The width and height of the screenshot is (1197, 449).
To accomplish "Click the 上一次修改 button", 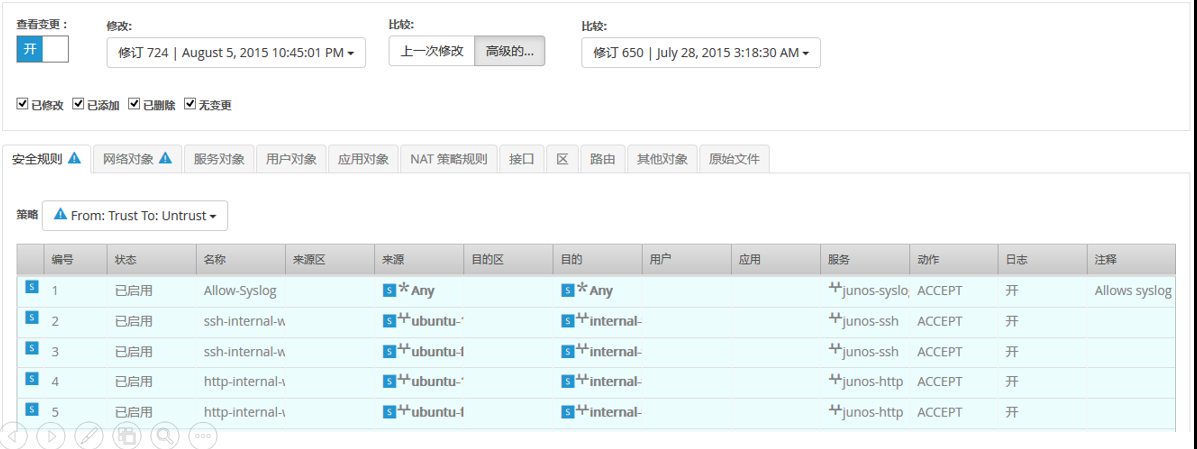I will click(431, 51).
